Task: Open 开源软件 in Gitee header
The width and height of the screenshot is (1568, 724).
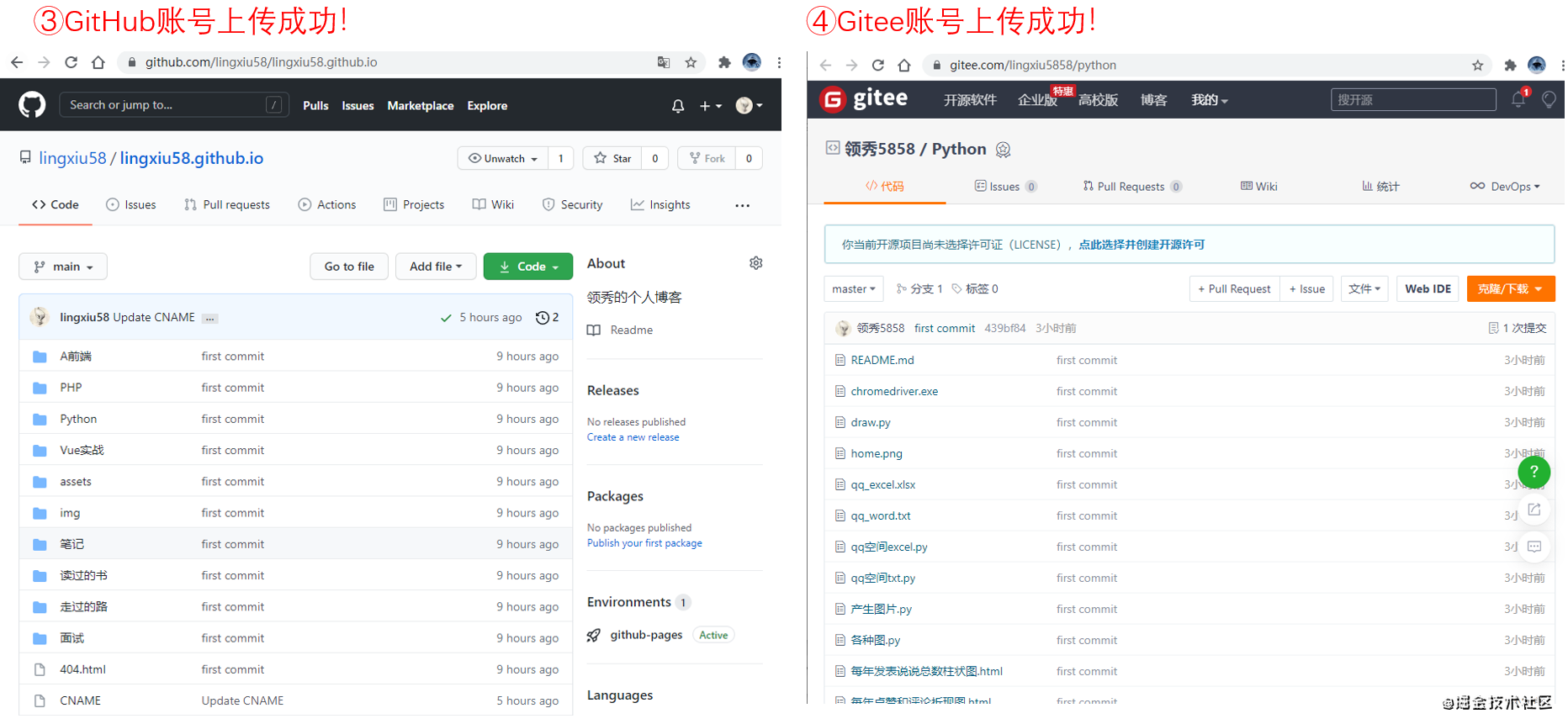Action: pyautogui.click(x=970, y=100)
